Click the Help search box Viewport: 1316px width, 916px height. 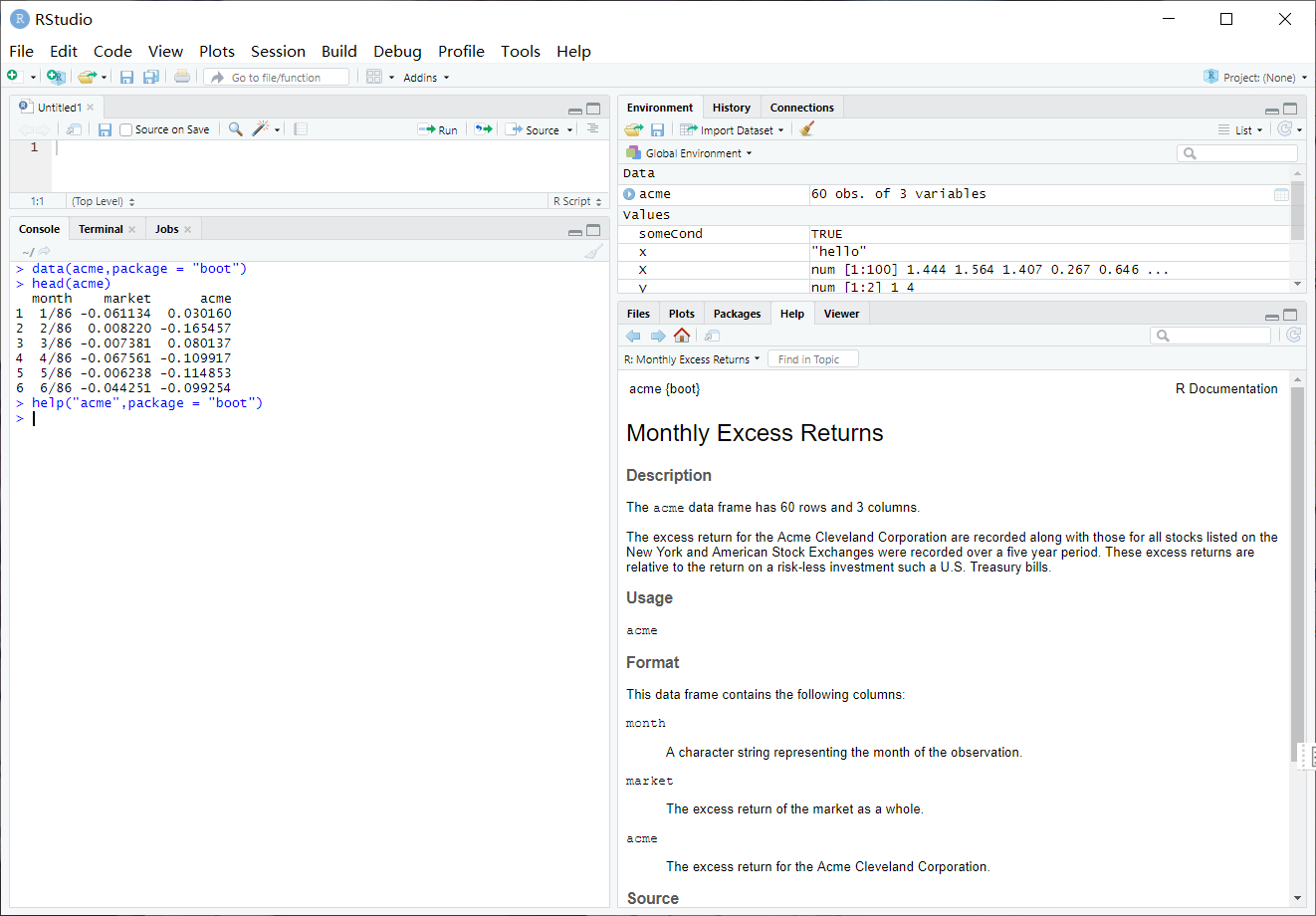(1210, 336)
